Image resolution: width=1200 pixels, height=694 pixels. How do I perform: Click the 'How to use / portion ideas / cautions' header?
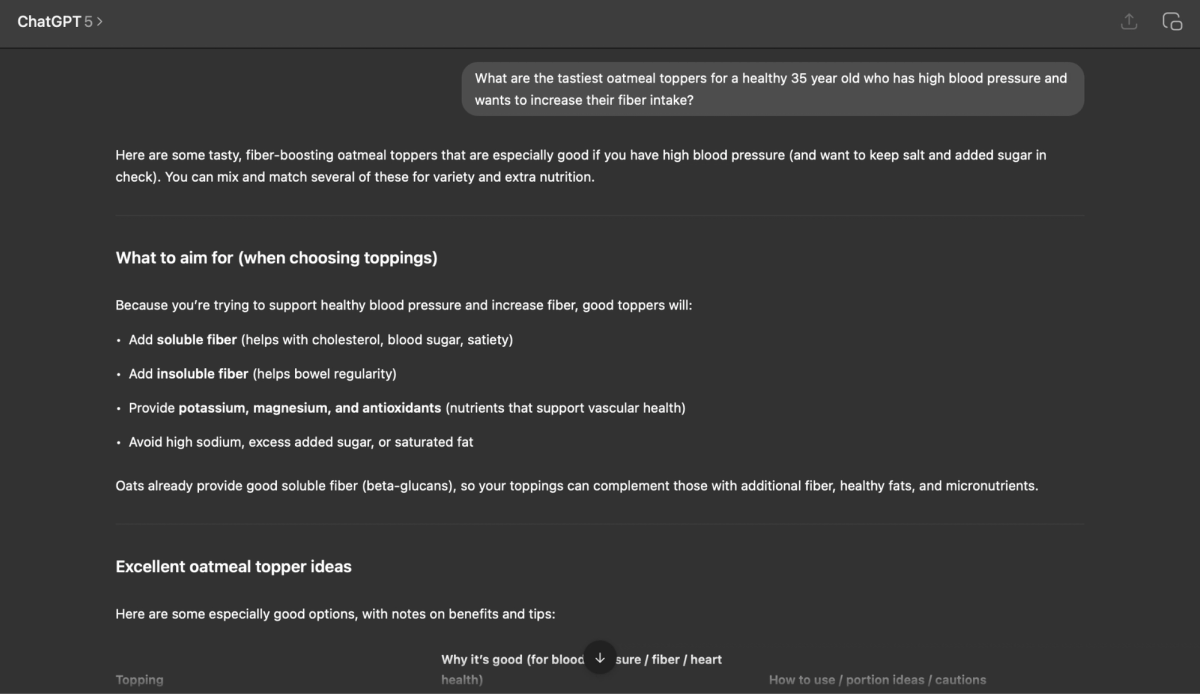876,679
